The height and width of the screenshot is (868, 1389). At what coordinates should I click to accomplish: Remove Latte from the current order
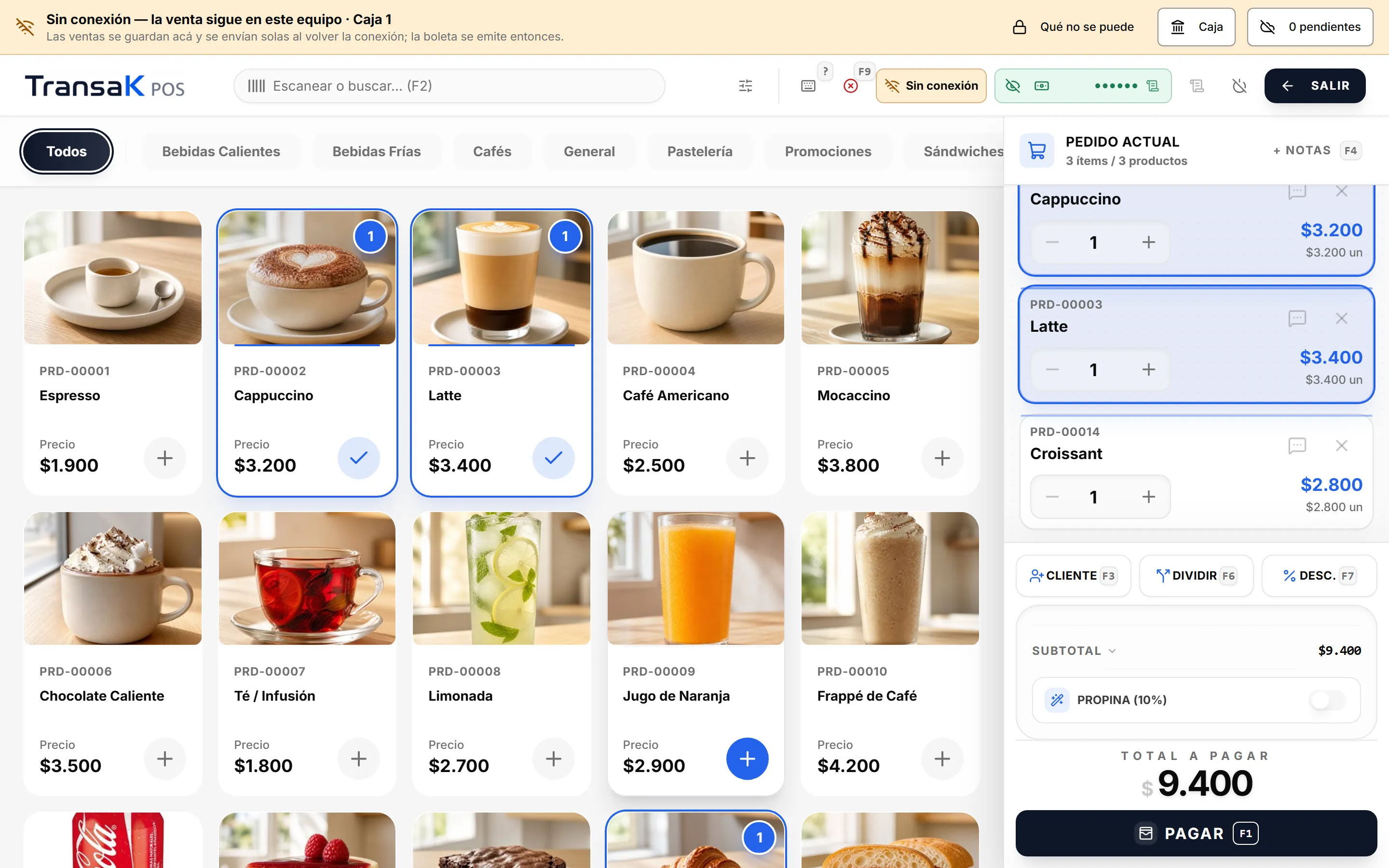point(1341,318)
